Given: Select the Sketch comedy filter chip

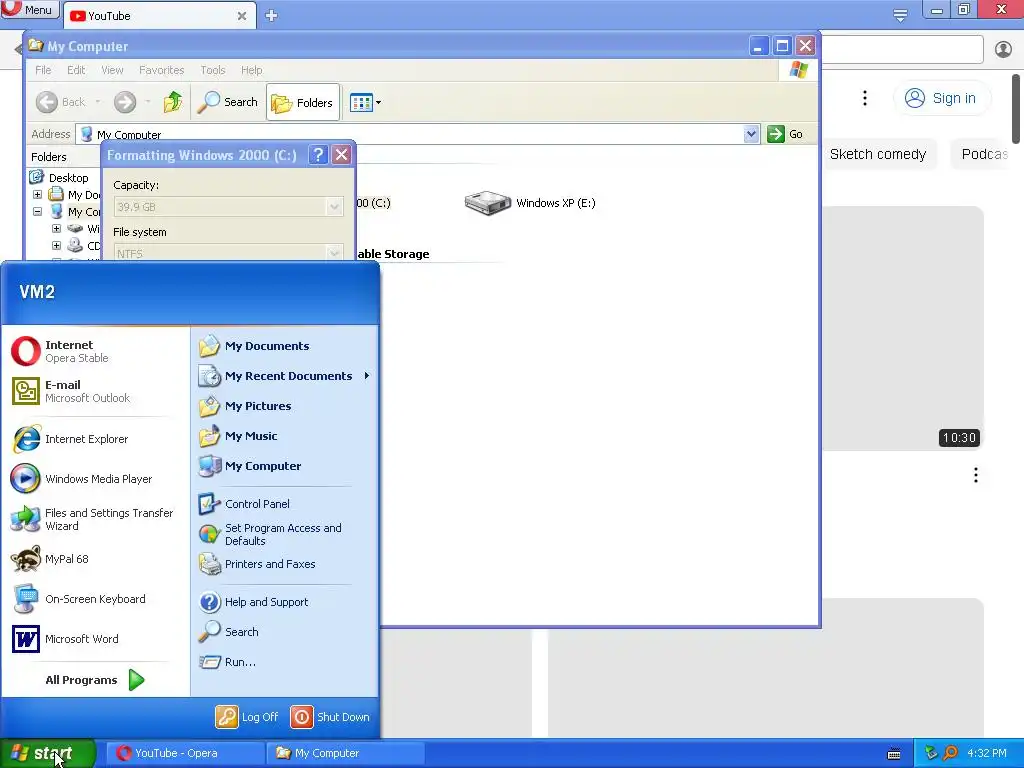Looking at the screenshot, I should pyautogui.click(x=878, y=154).
